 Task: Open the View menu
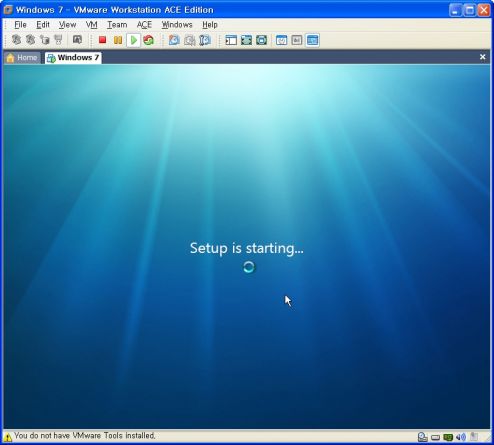[x=67, y=25]
